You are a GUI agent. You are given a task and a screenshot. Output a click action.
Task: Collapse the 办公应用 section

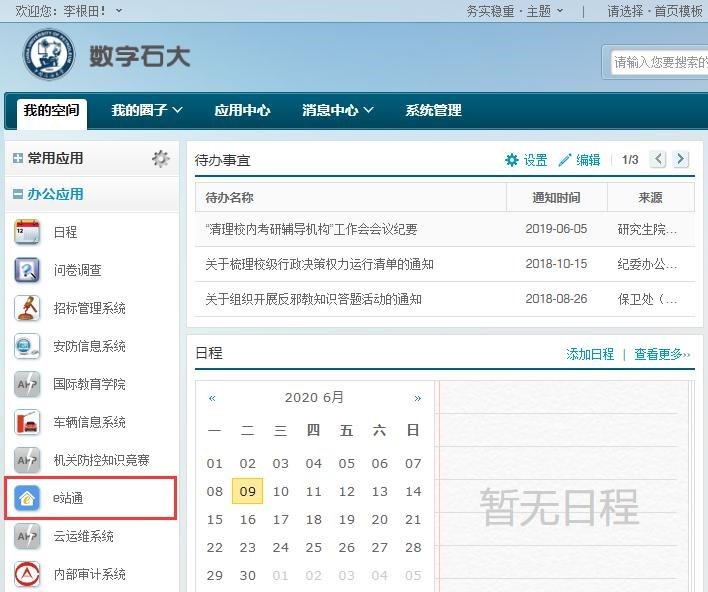18,194
